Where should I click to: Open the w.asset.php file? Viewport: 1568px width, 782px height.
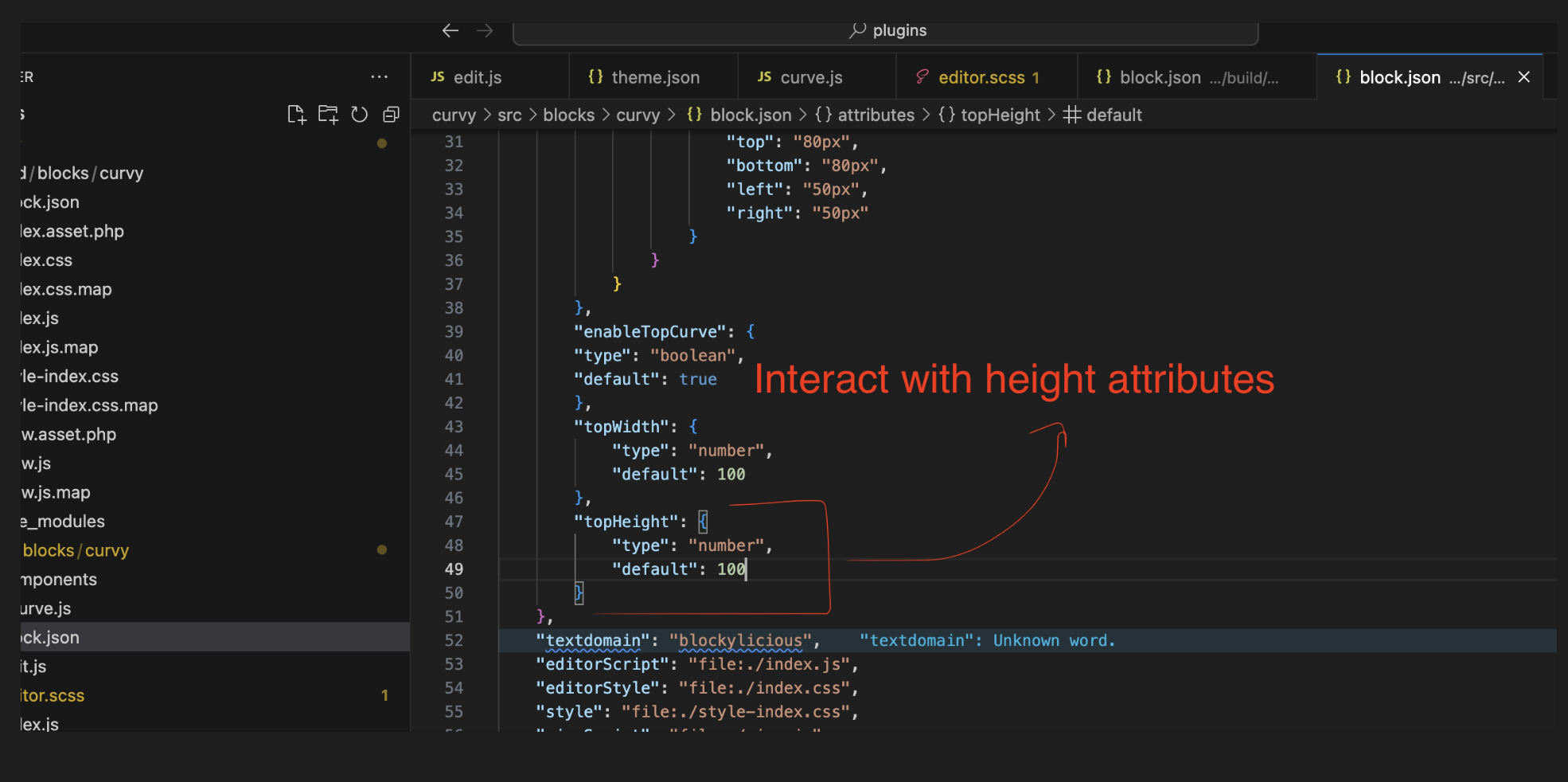[x=215, y=434]
